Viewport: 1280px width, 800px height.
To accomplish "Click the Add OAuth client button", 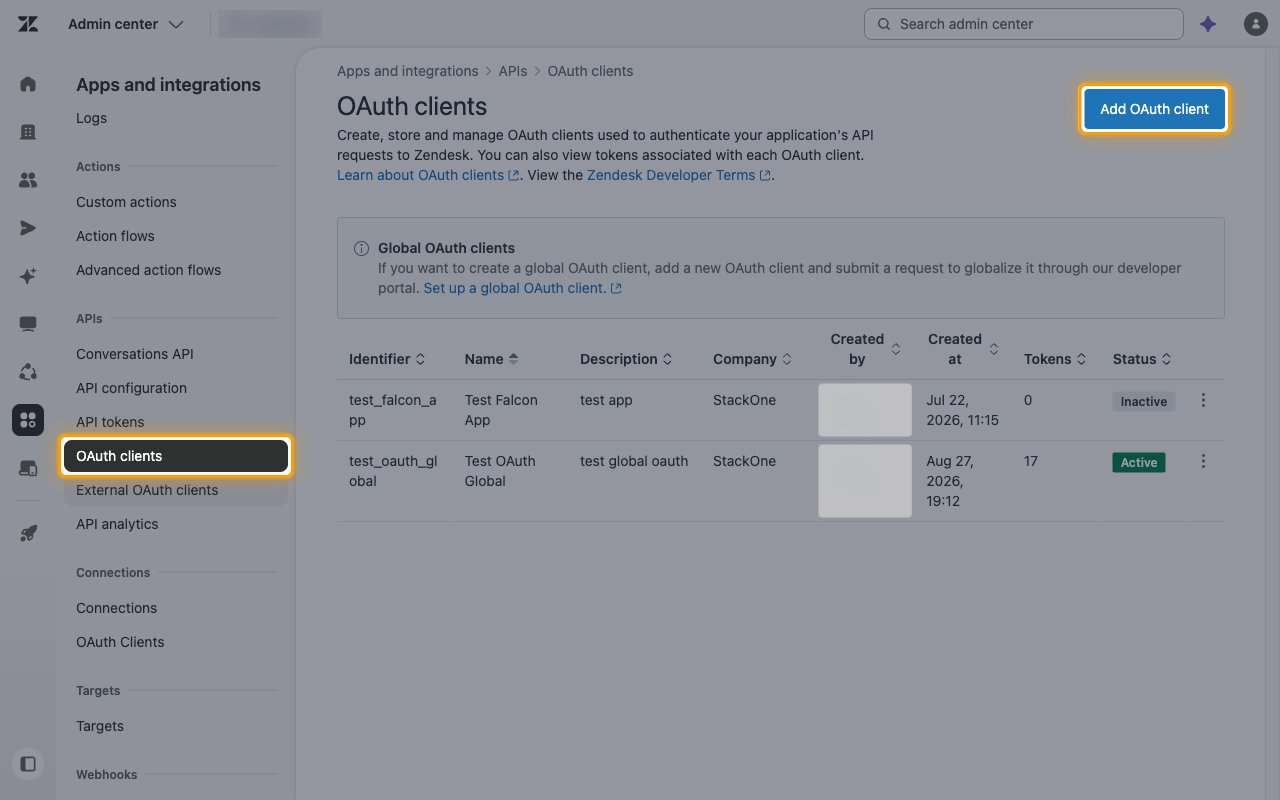I will [1154, 109].
